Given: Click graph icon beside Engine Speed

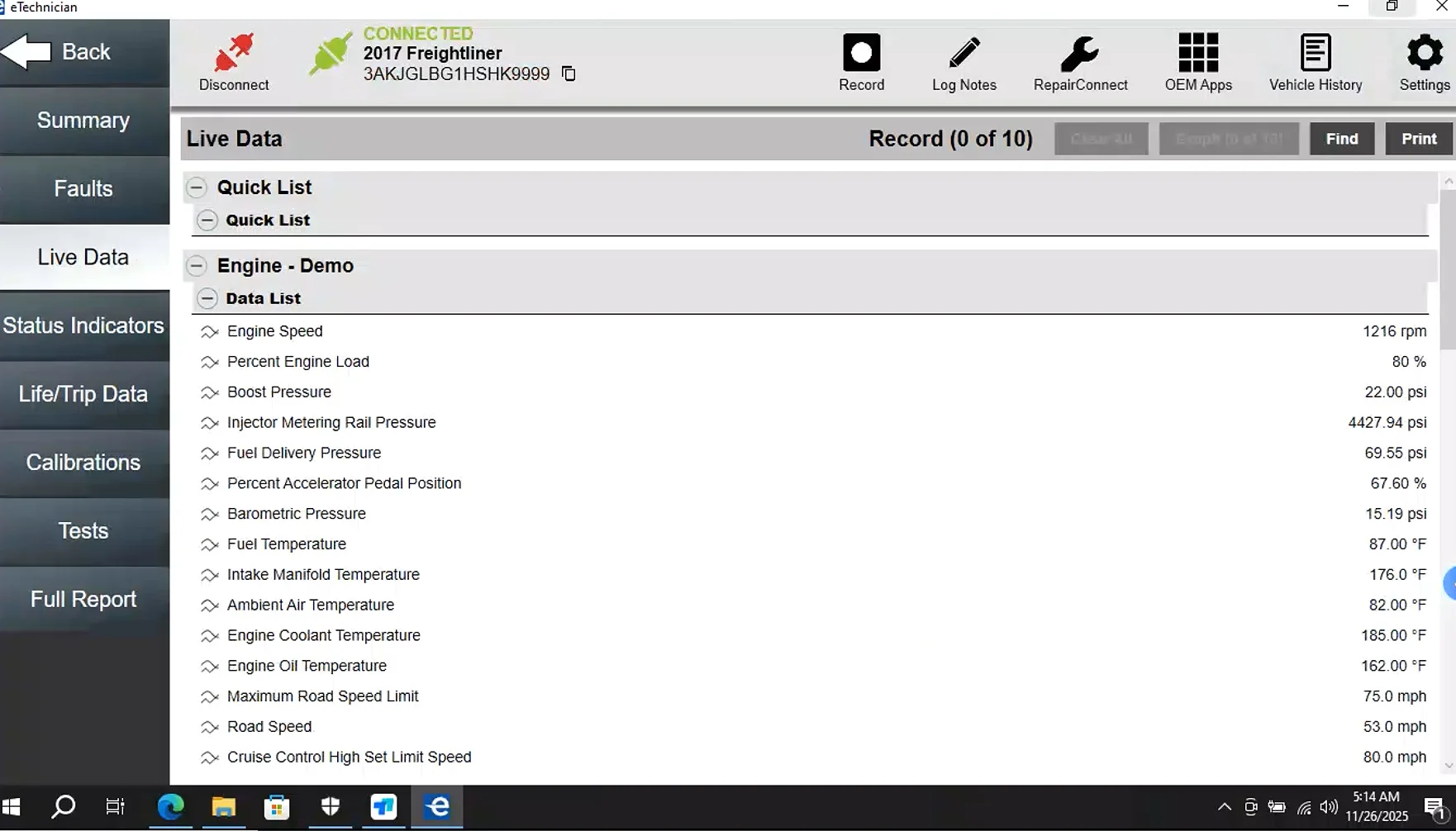Looking at the screenshot, I should pos(209,332).
